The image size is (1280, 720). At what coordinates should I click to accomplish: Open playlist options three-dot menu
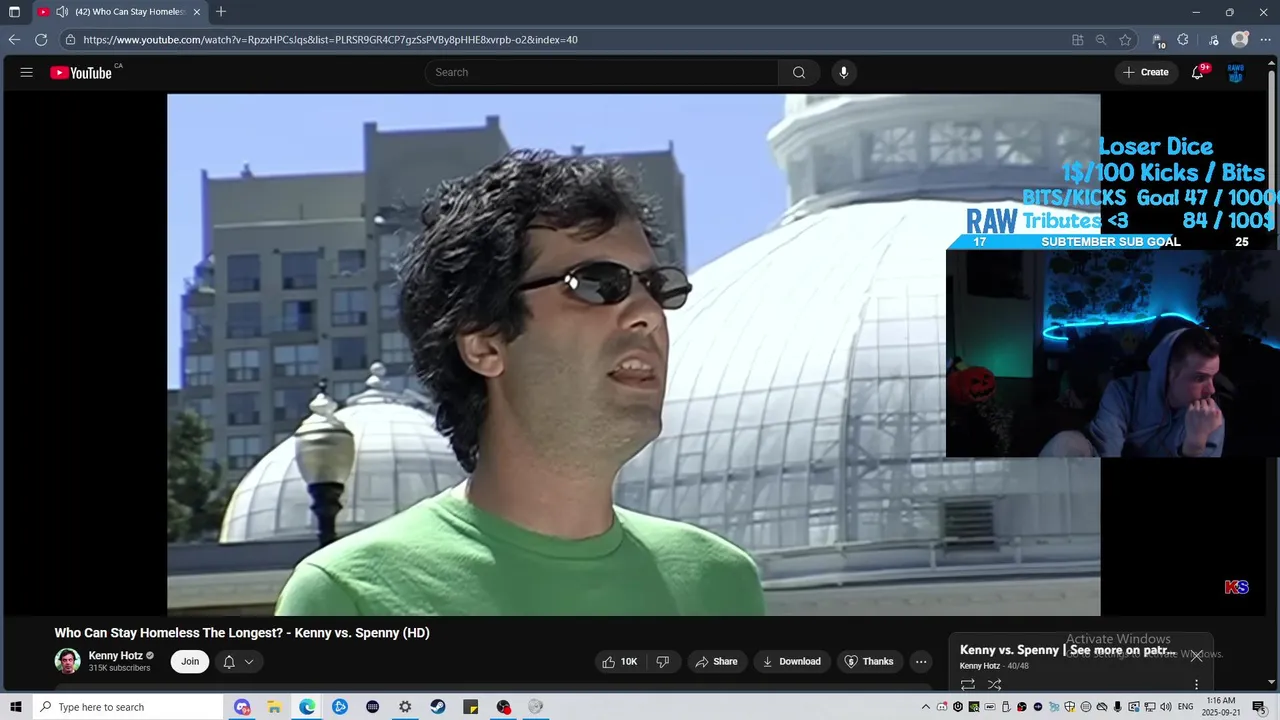click(1196, 685)
